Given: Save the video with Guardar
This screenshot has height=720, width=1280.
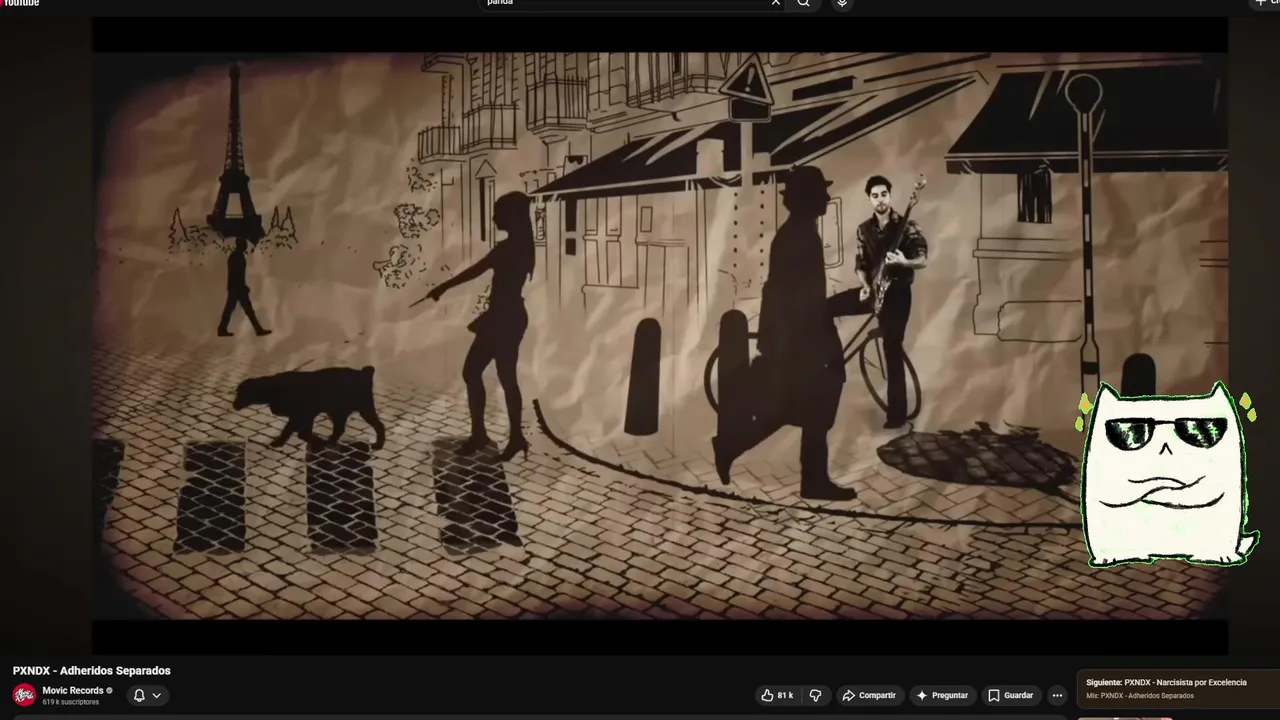Looking at the screenshot, I should [x=1010, y=695].
